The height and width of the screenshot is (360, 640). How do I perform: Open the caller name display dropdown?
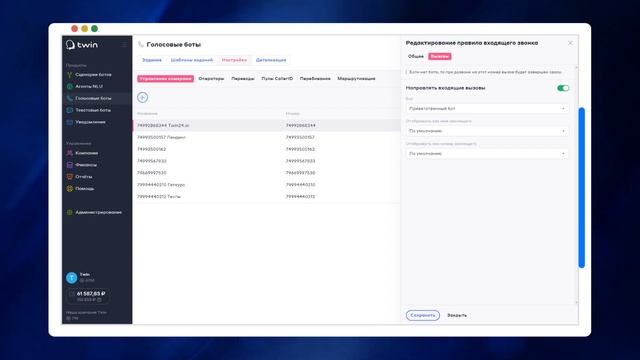(x=487, y=131)
